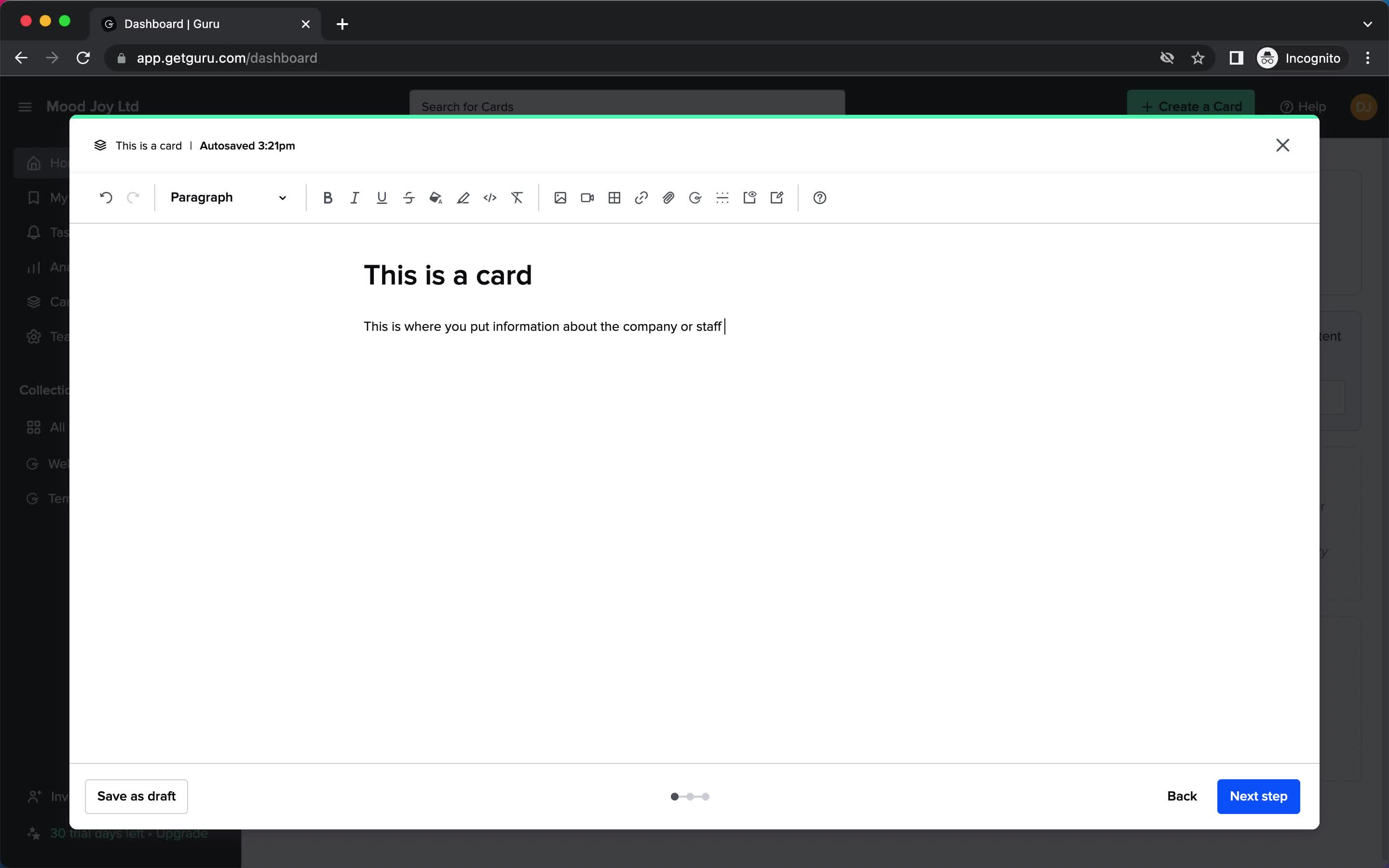
Task: Click the Help icon for assistance
Action: [819, 197]
